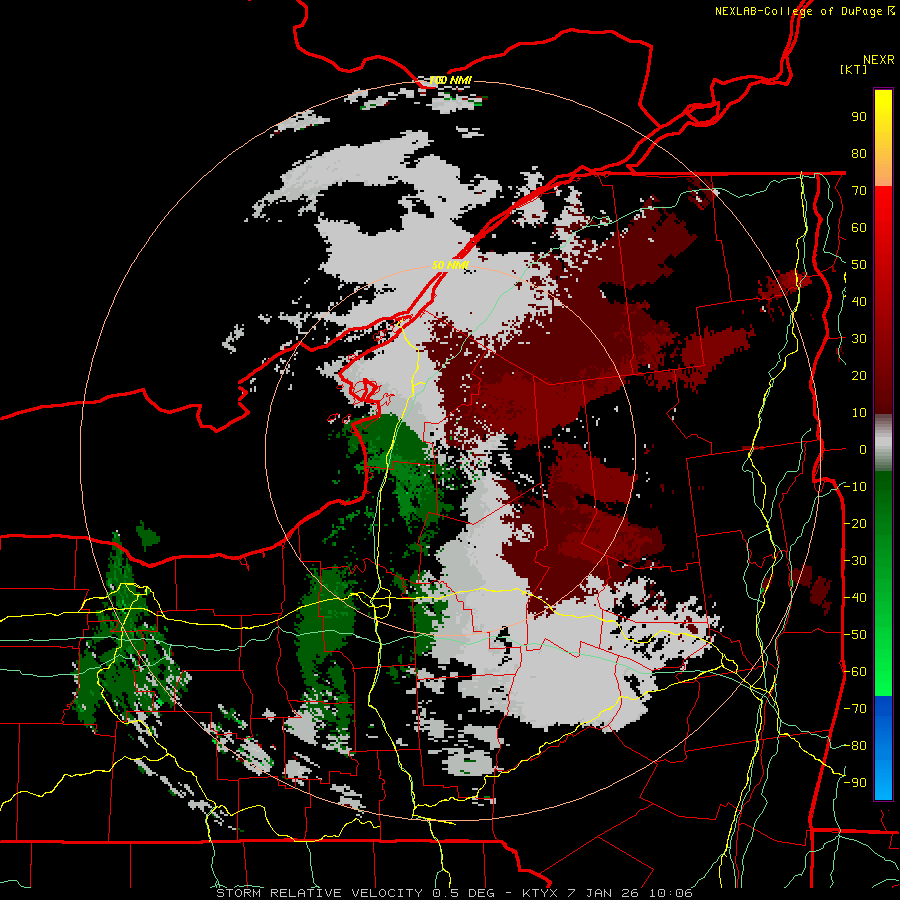Click the -10 value on velocity scale
This screenshot has width=900, height=900.
click(x=855, y=487)
